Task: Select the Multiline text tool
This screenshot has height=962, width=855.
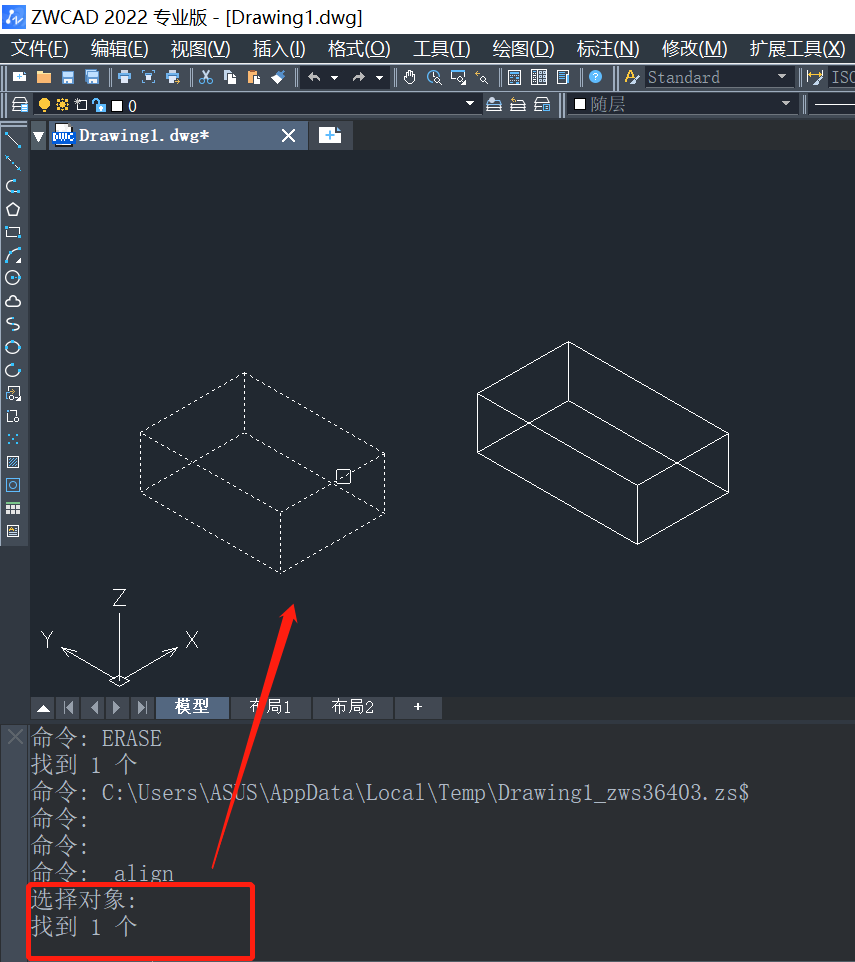Action: (13, 531)
